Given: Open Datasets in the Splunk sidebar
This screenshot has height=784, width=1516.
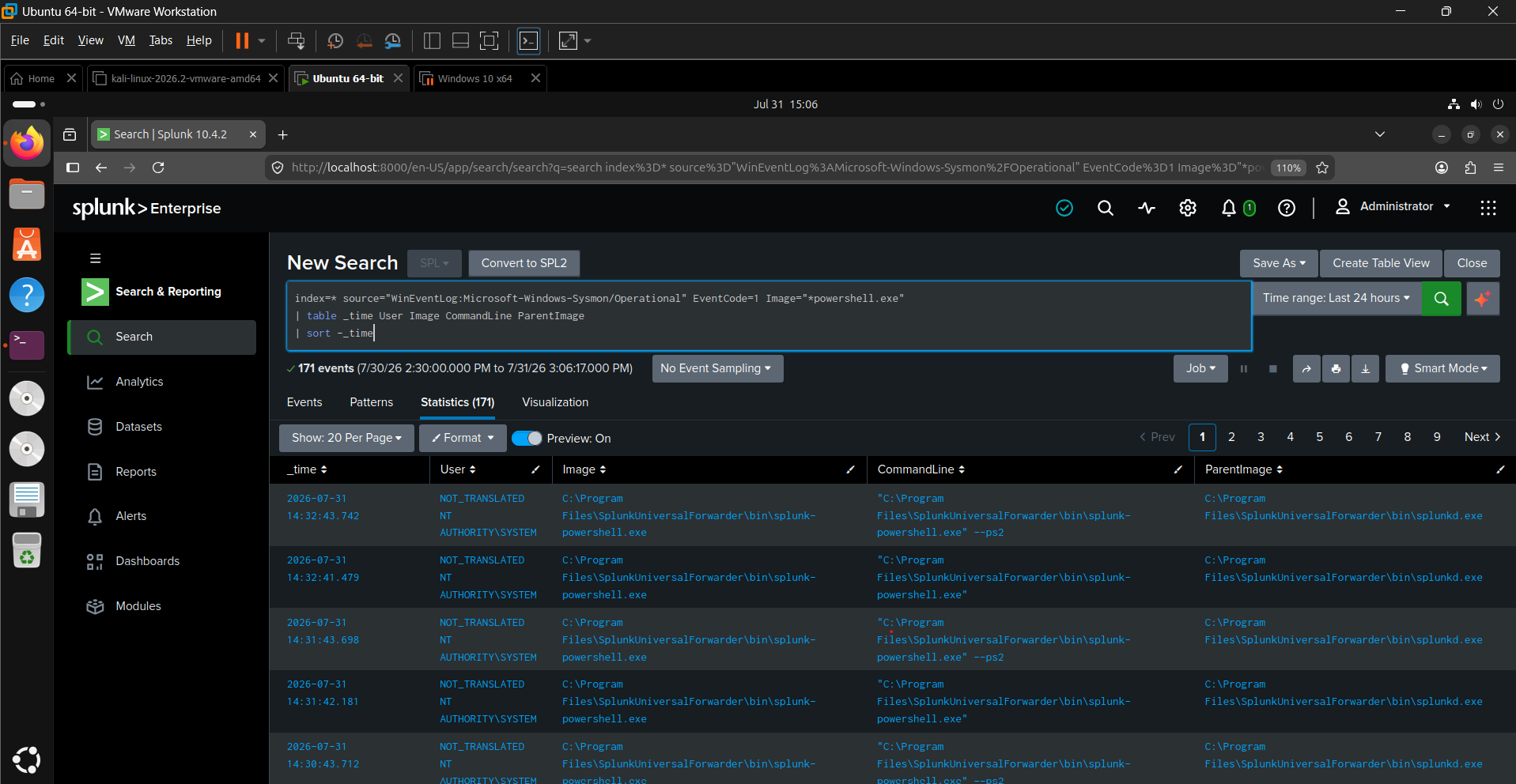Looking at the screenshot, I should tap(161, 427).
